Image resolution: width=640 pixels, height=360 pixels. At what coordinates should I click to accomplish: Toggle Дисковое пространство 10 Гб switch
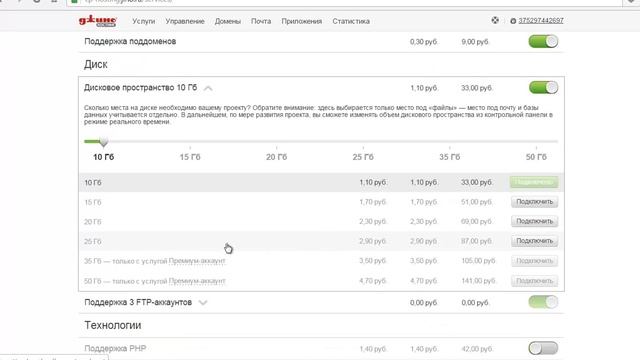pos(543,87)
